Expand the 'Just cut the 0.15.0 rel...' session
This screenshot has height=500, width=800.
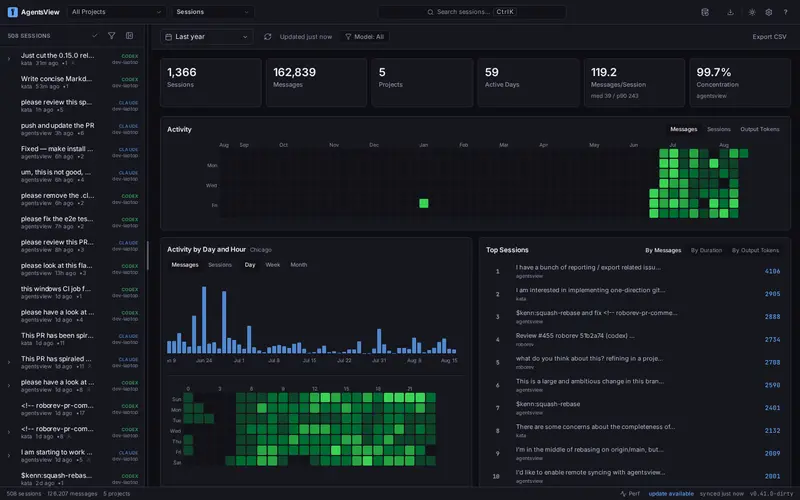(9, 59)
